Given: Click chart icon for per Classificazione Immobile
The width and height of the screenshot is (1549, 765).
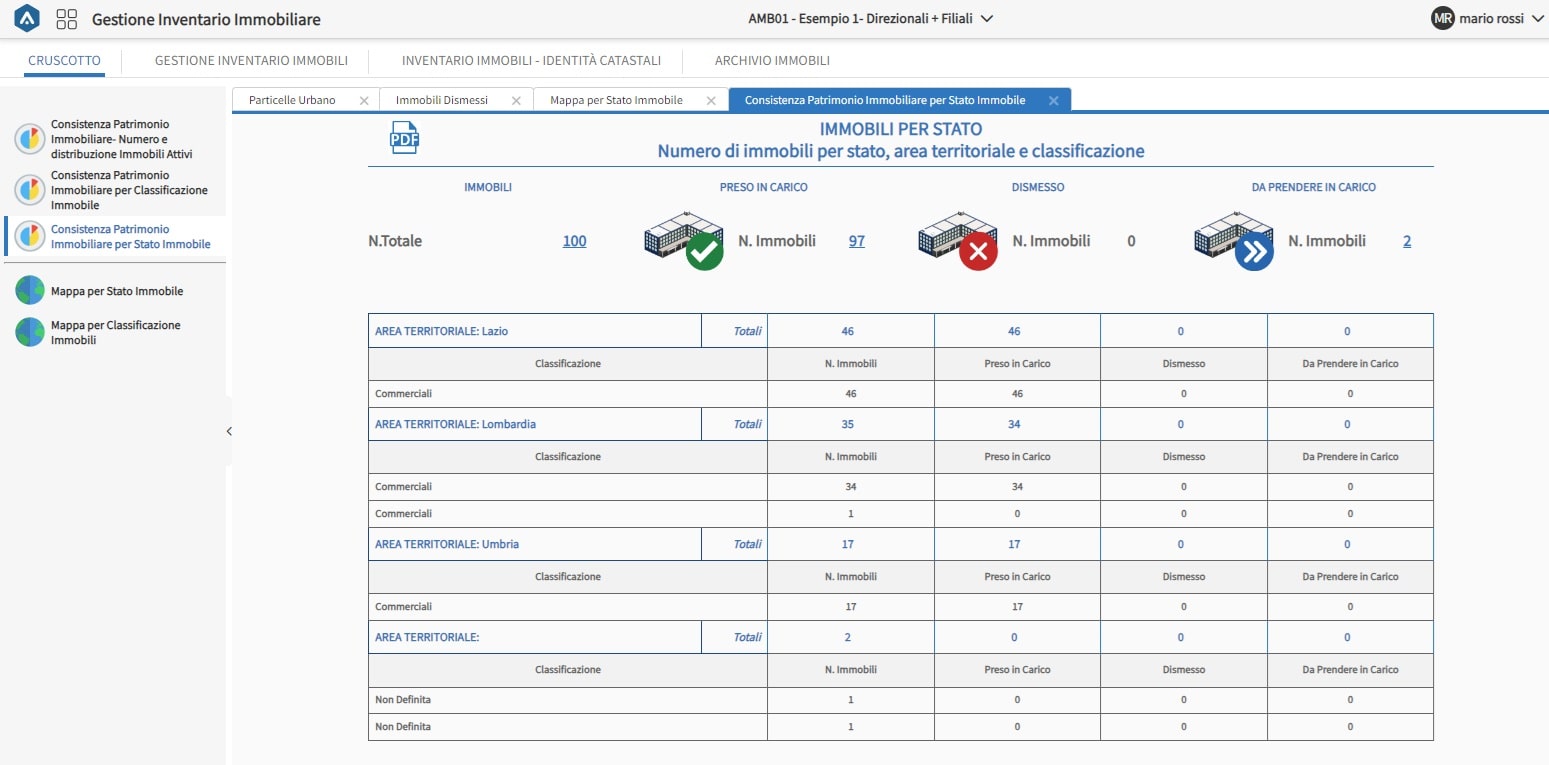Looking at the screenshot, I should click(x=30, y=190).
